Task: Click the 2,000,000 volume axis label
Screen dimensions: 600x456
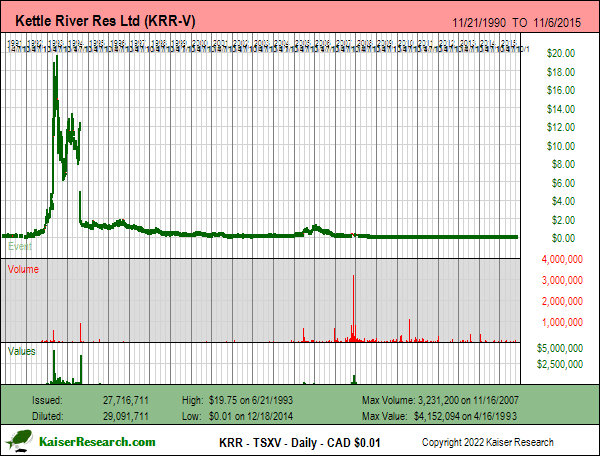Action: pyautogui.click(x=562, y=301)
